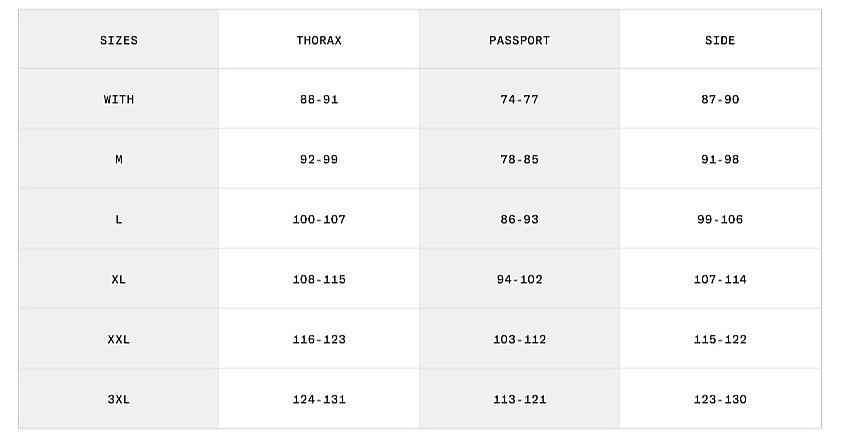Screen dimensions: 843x446
Task: Click side value 87-90
Action: point(720,100)
